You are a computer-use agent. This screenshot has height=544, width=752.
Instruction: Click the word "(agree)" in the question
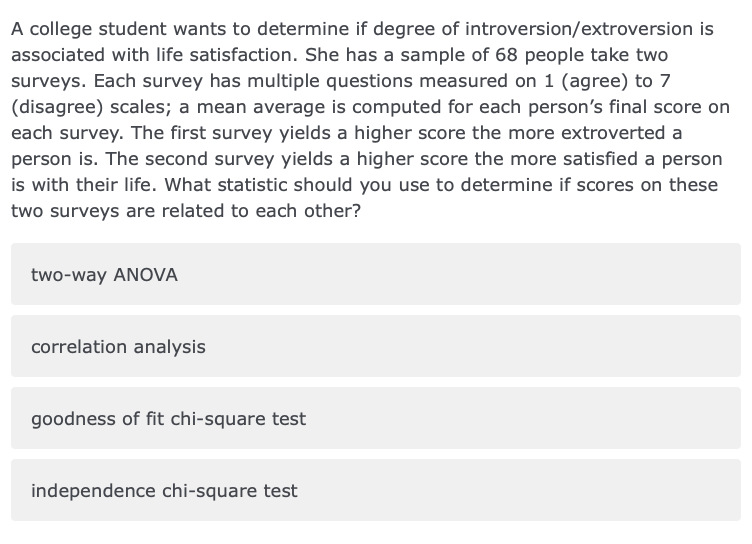coord(574,81)
